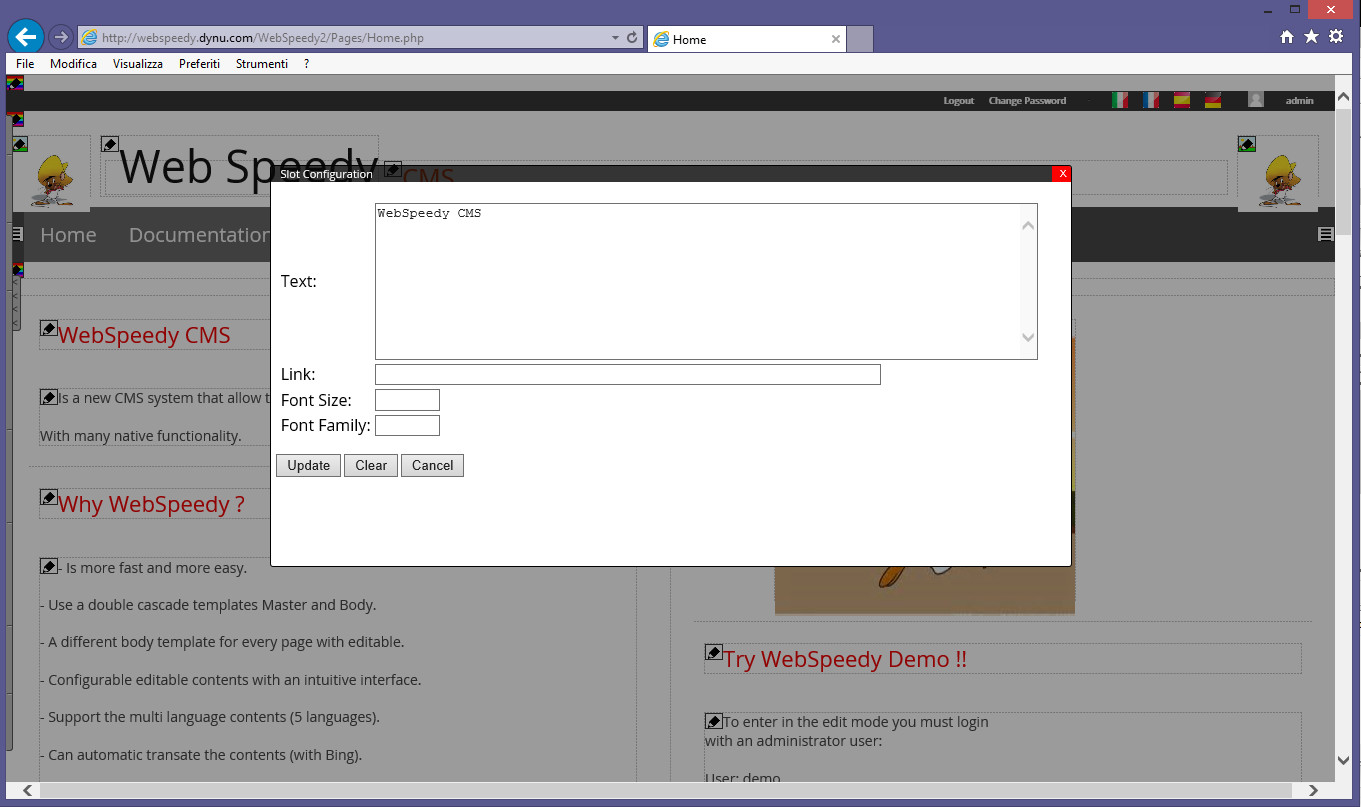Image resolution: width=1361 pixels, height=807 pixels.
Task: Edit the 'Why WebSpeedy ?' heading slot icon
Action: pyautogui.click(x=48, y=497)
